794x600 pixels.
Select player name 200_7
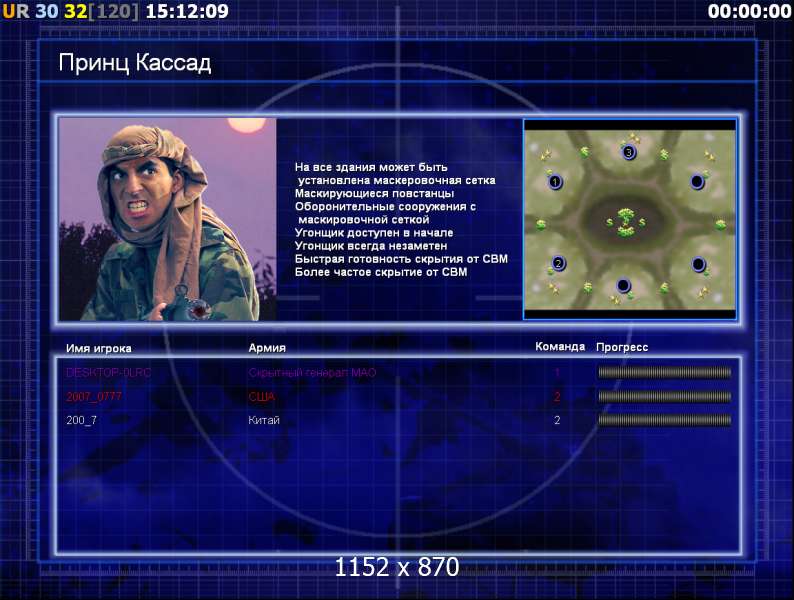[81, 420]
